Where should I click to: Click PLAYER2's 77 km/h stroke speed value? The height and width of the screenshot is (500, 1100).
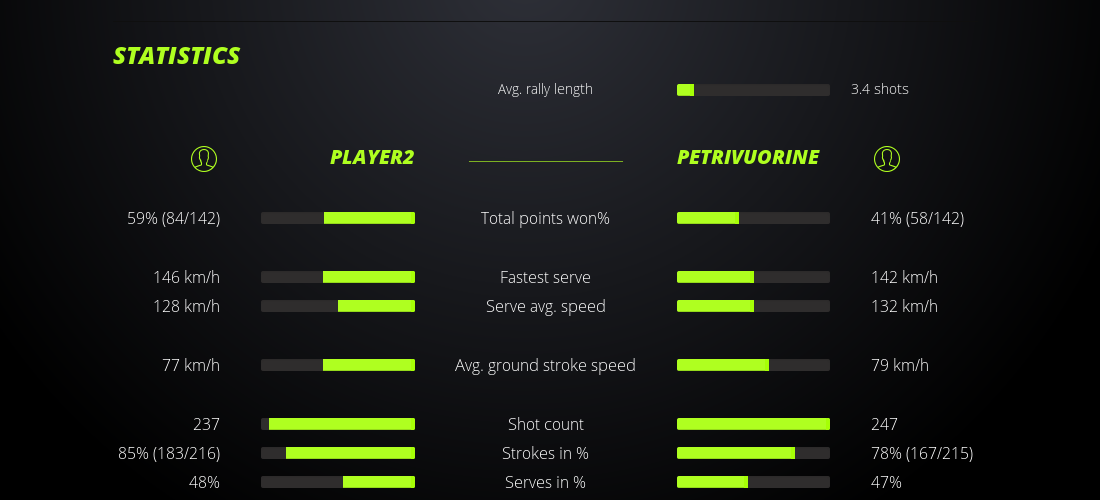click(x=191, y=365)
